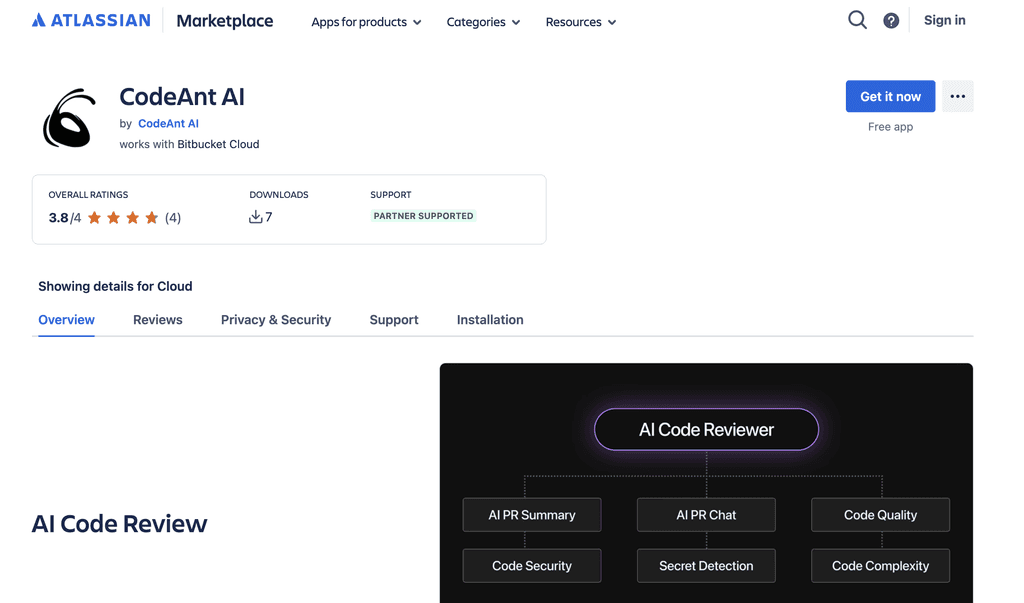Expand the Resources dropdown

pos(580,22)
